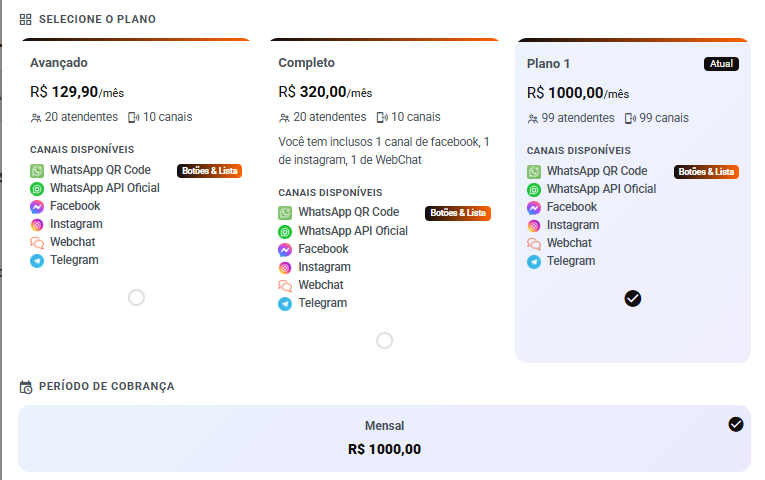The height and width of the screenshot is (480, 765).
Task: Click the R$ 129,90/mês price
Action: (x=77, y=92)
